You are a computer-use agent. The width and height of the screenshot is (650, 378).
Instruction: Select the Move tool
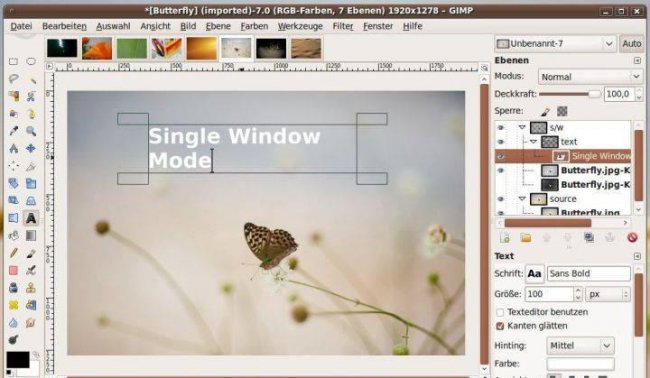pos(31,148)
